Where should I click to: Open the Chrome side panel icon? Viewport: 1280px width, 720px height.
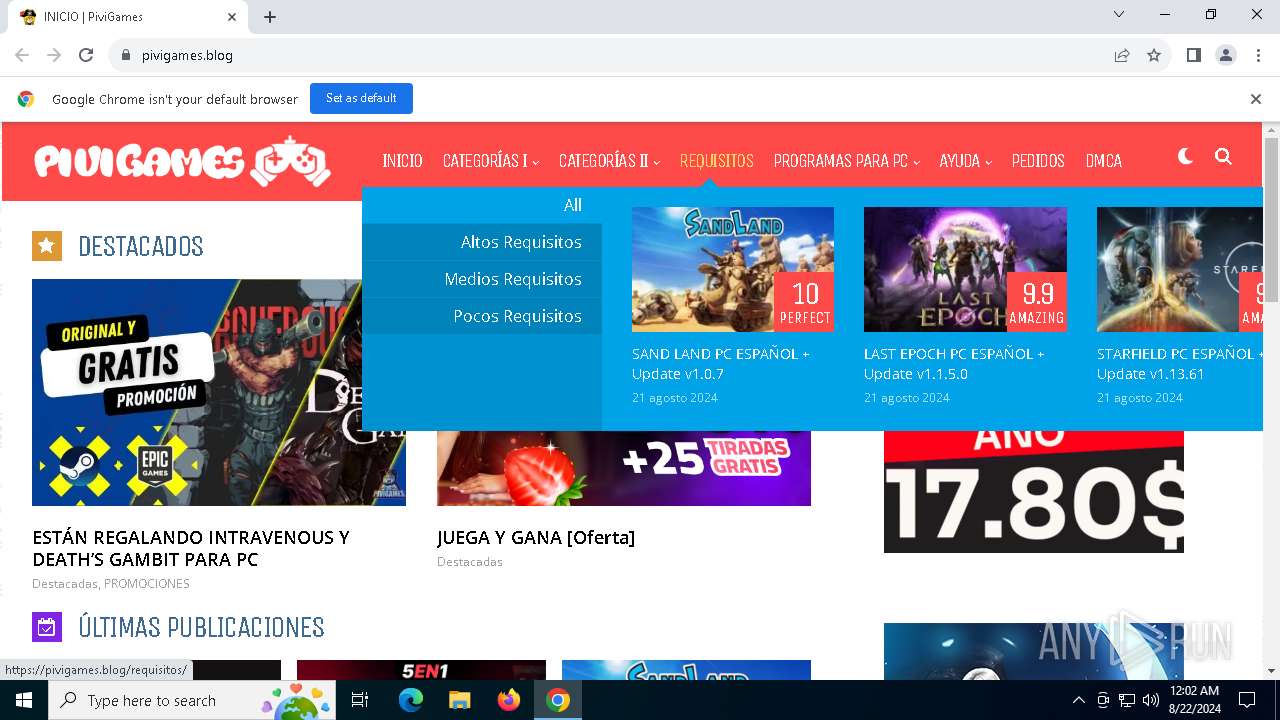tap(1193, 55)
